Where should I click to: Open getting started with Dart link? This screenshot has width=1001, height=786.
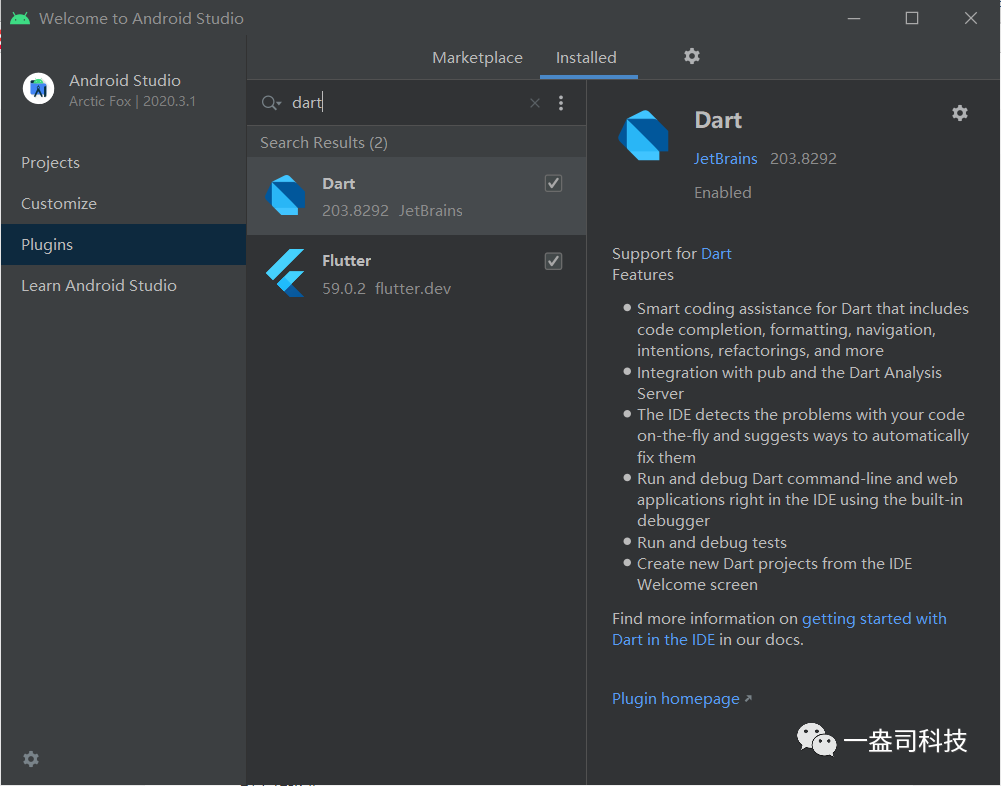click(x=779, y=629)
